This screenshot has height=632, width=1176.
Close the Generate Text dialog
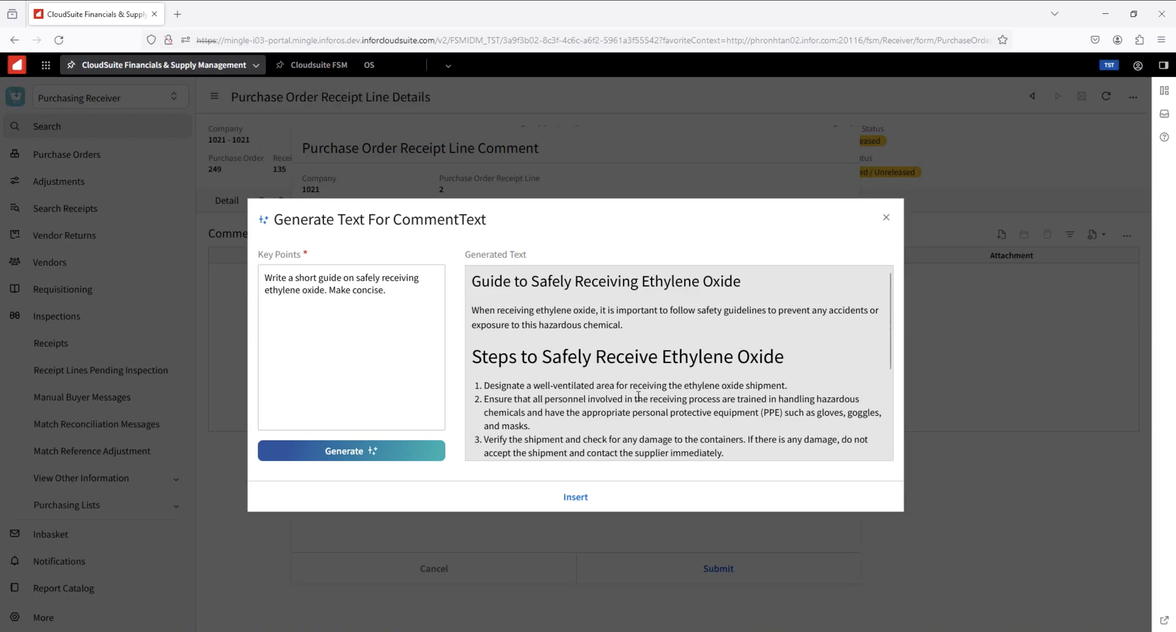[886, 217]
